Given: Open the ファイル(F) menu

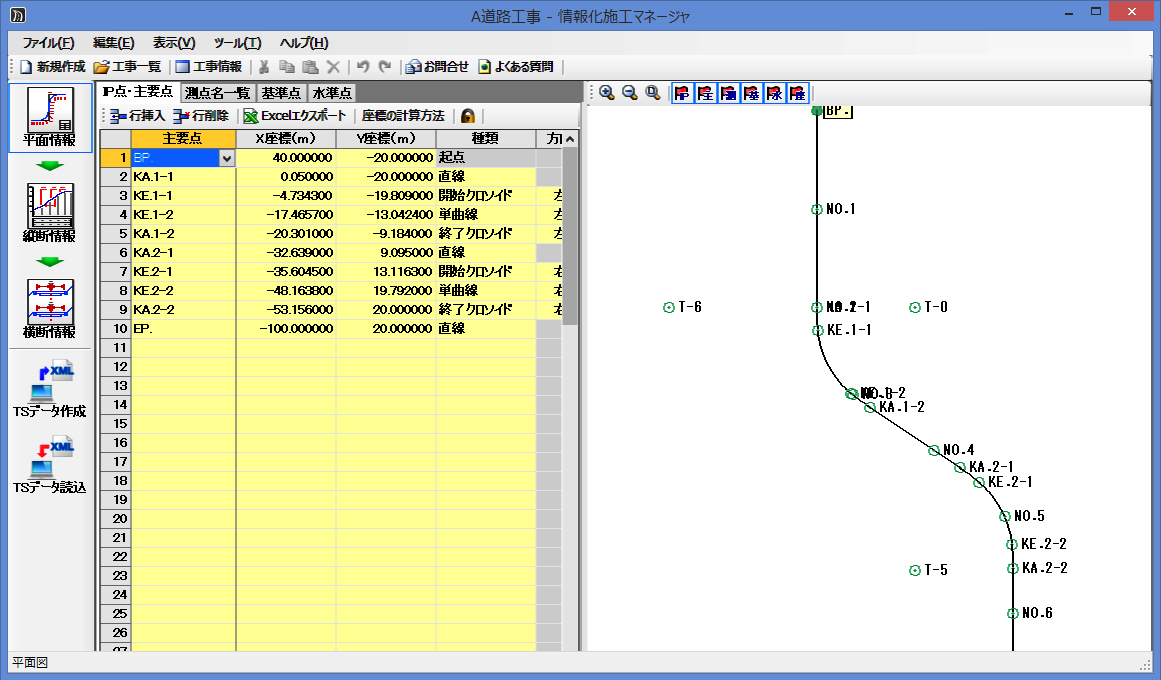Looking at the screenshot, I should point(48,43).
